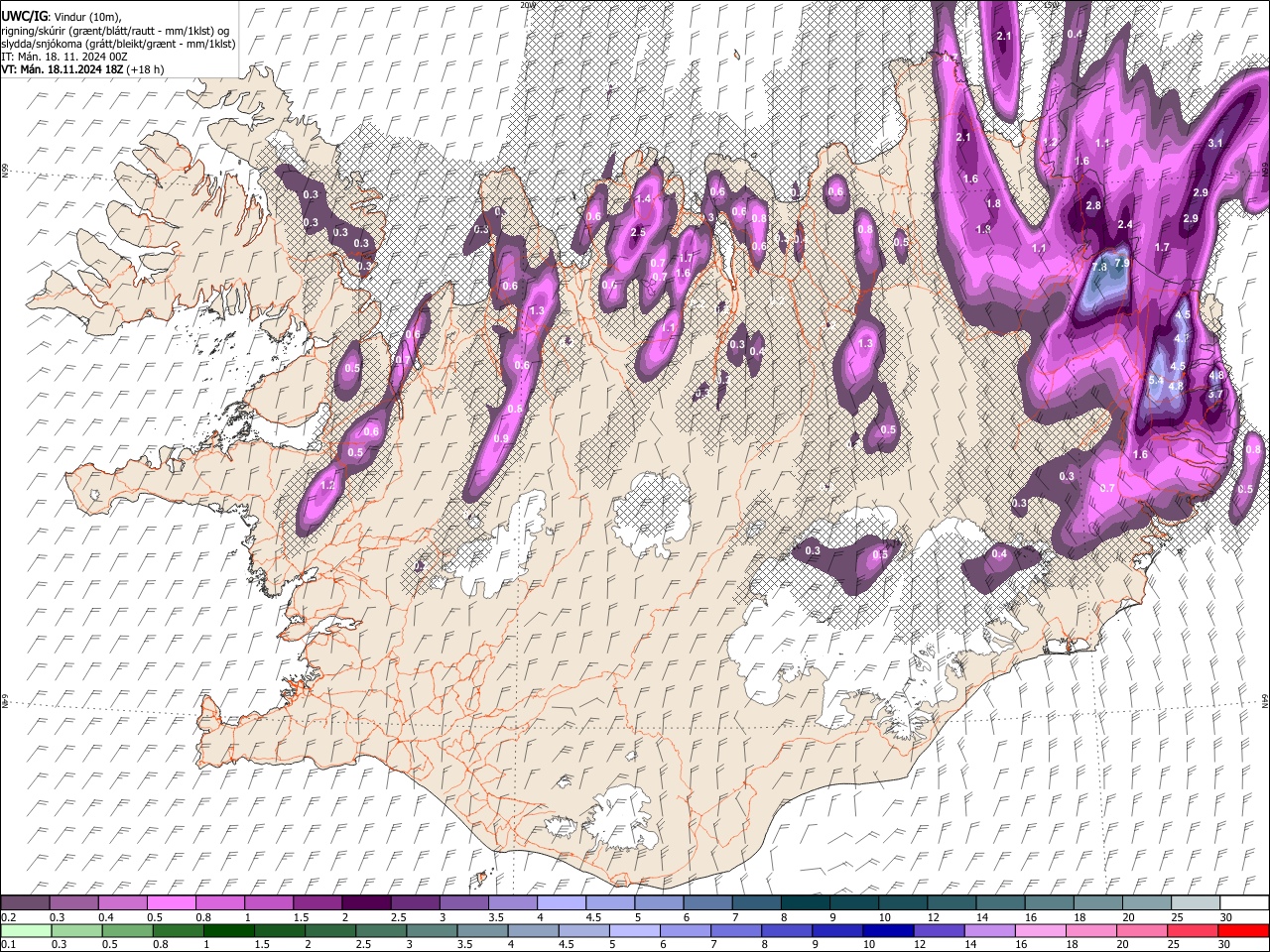Click the 20 label under upper legend row
Screen dimensions: 1270x952
point(1129,917)
